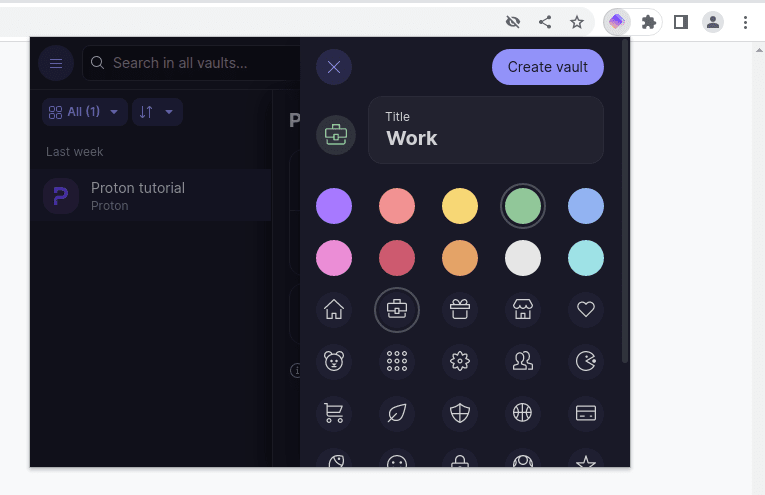The height and width of the screenshot is (495, 765).
Task: Pick the light blue vault color
Action: [x=585, y=206]
